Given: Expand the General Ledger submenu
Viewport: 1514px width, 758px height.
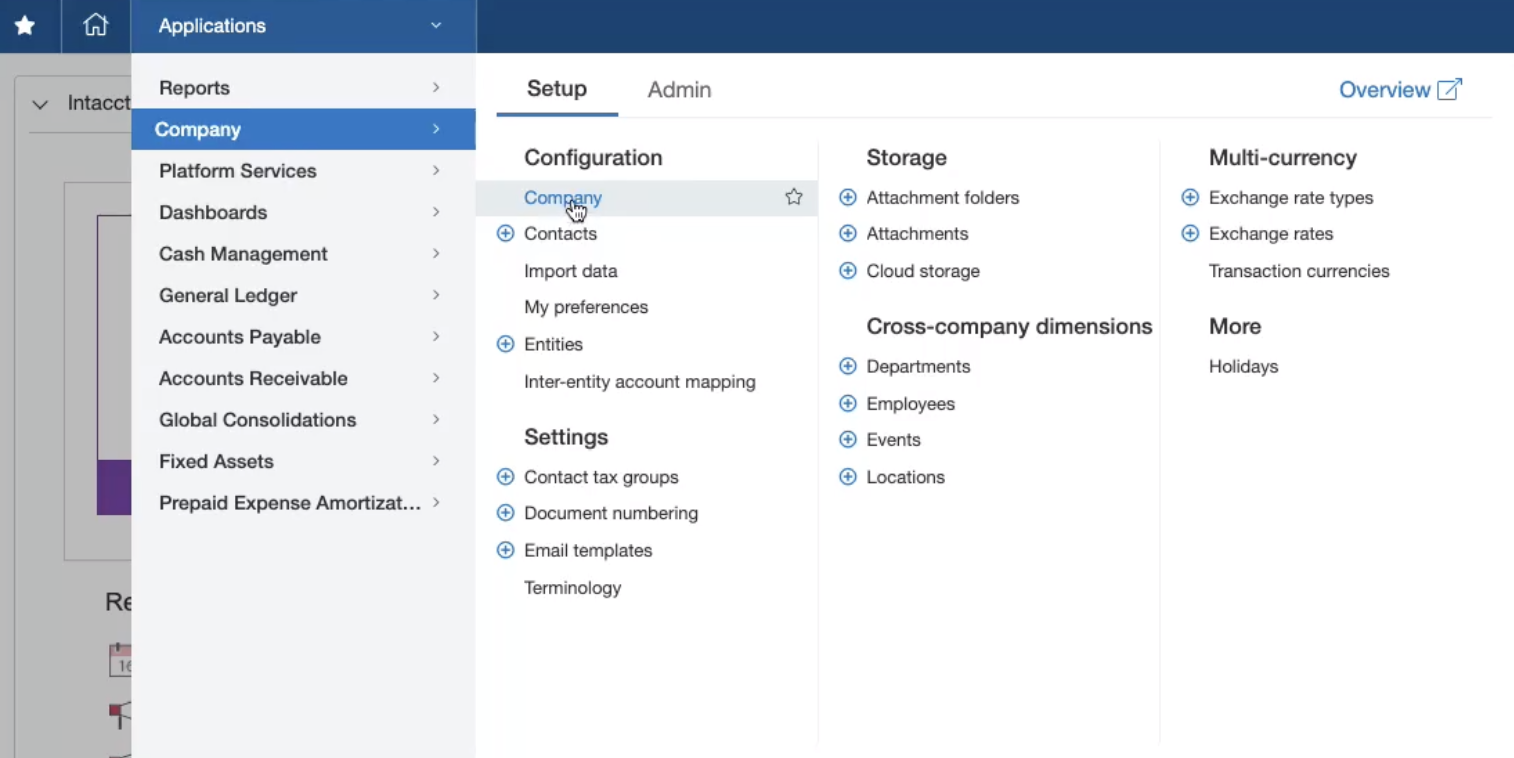Looking at the screenshot, I should coord(436,295).
